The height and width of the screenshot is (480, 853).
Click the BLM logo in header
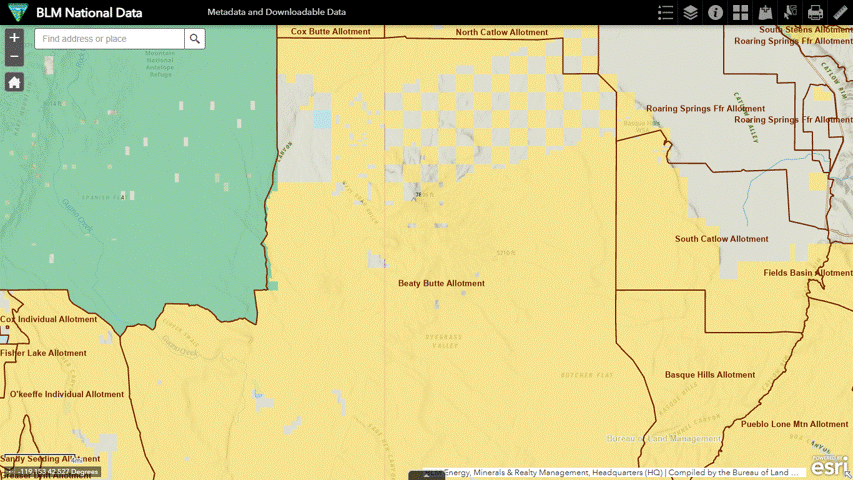[x=15, y=13]
